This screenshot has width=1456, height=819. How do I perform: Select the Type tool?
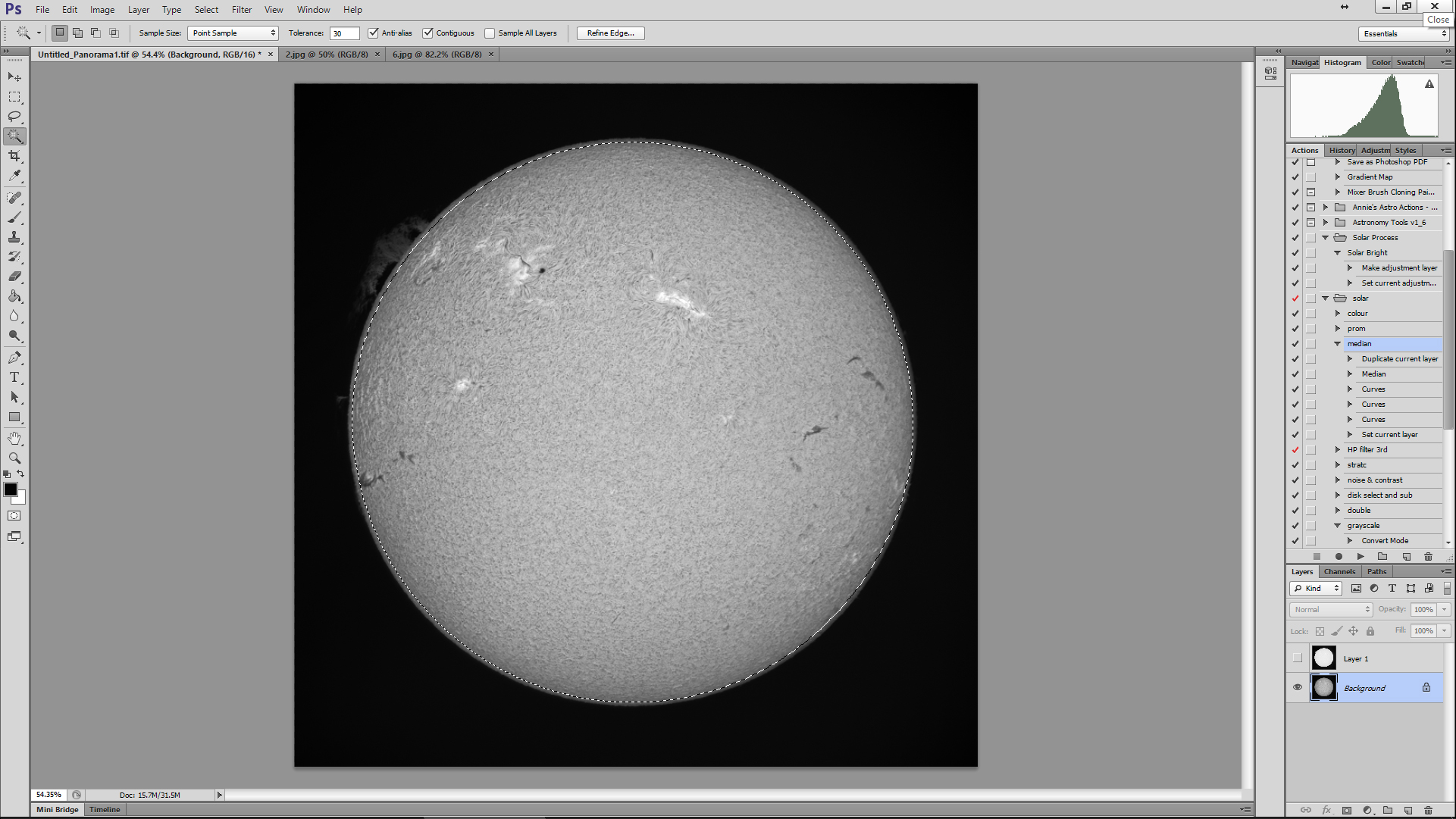[x=14, y=377]
